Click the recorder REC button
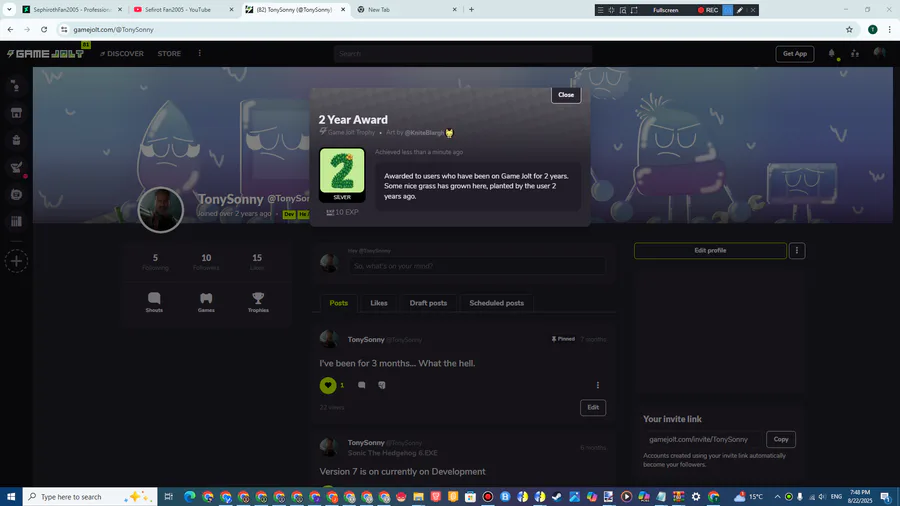This screenshot has width=900, height=506. (708, 10)
